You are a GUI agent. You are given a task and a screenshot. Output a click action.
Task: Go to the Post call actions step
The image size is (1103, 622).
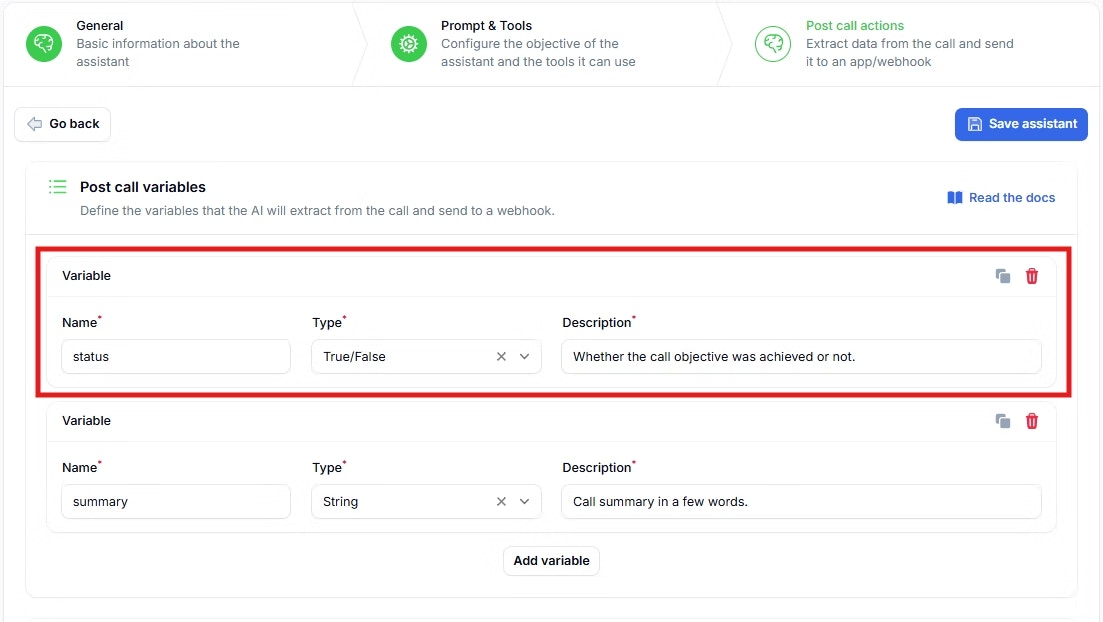(854, 25)
